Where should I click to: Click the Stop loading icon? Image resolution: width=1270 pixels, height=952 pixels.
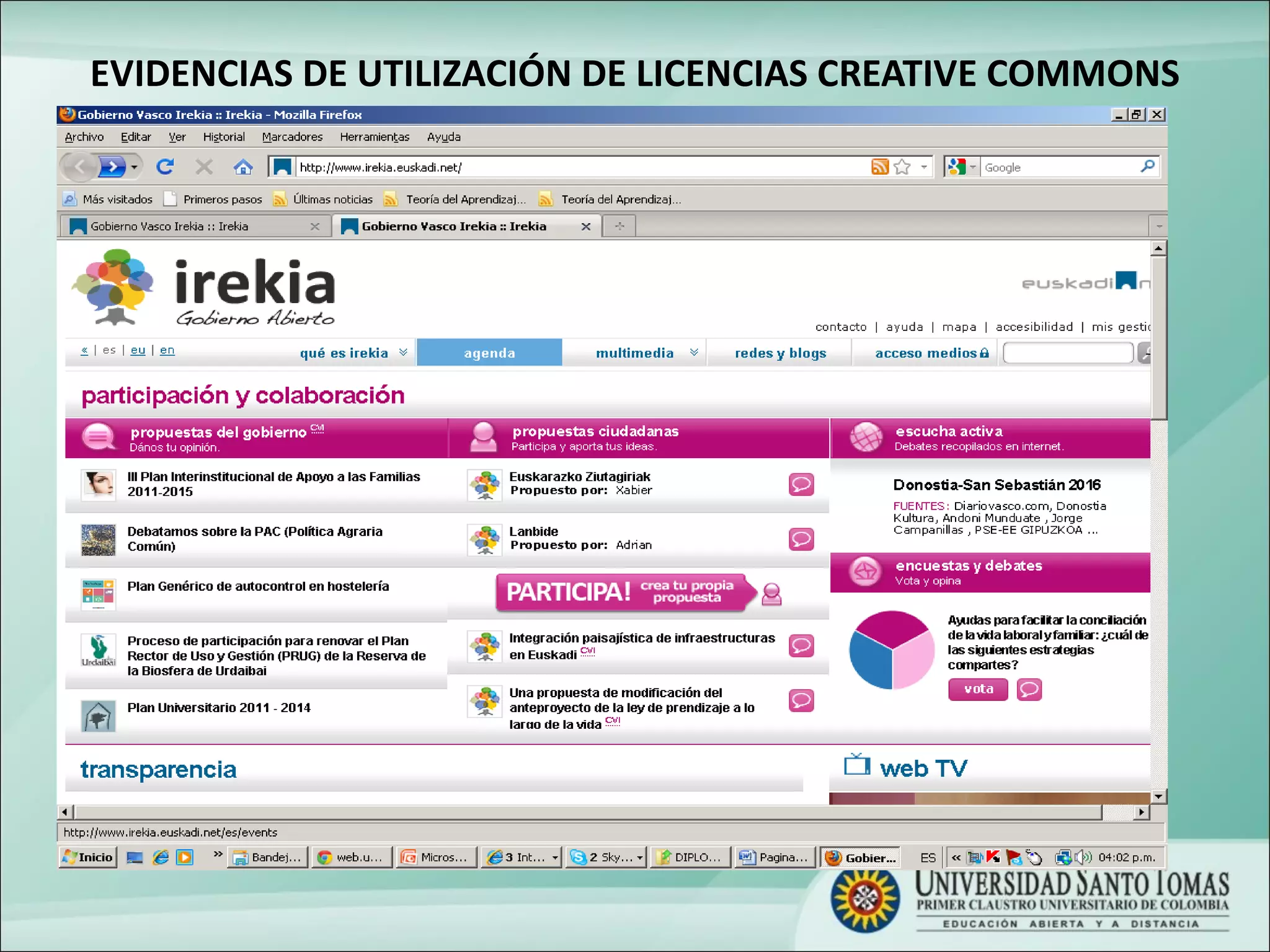pyautogui.click(x=203, y=166)
